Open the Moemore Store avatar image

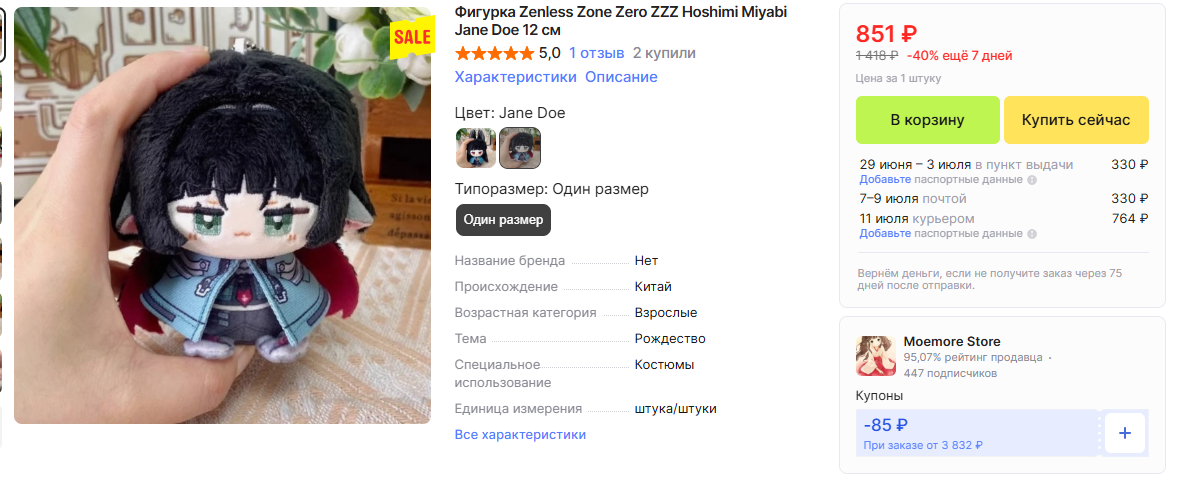tap(876, 356)
